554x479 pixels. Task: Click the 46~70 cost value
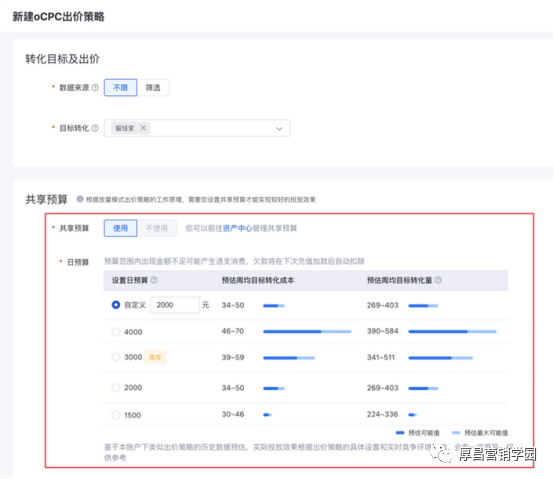pyautogui.click(x=233, y=331)
